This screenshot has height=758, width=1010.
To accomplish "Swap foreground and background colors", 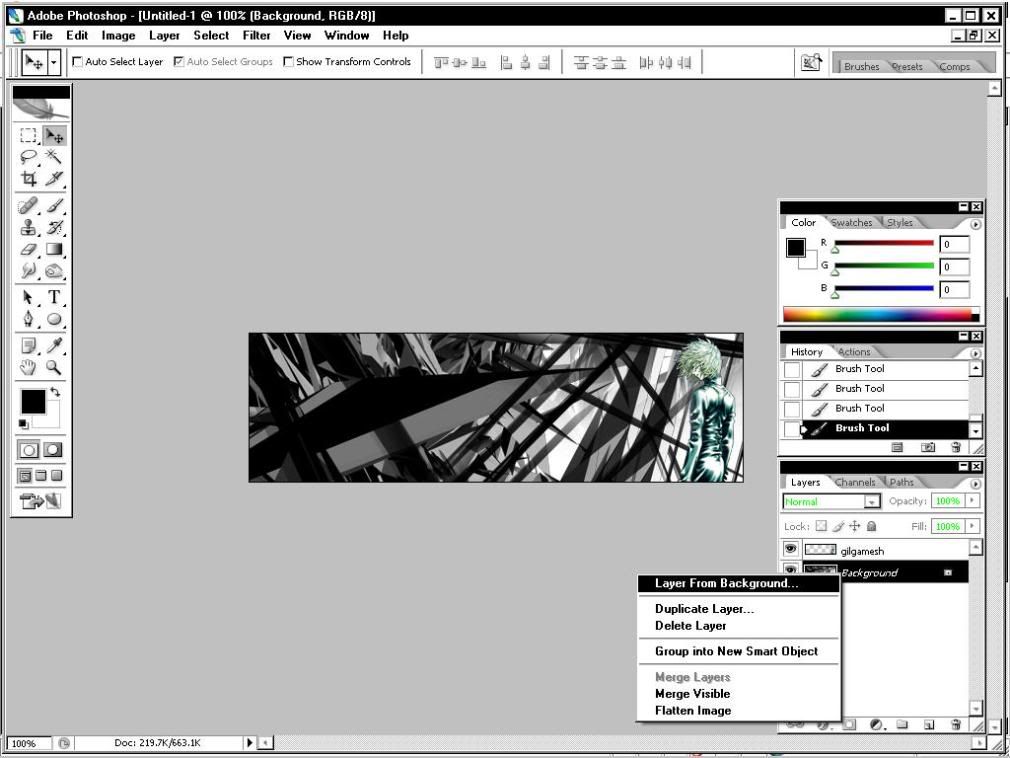I will tap(55, 392).
